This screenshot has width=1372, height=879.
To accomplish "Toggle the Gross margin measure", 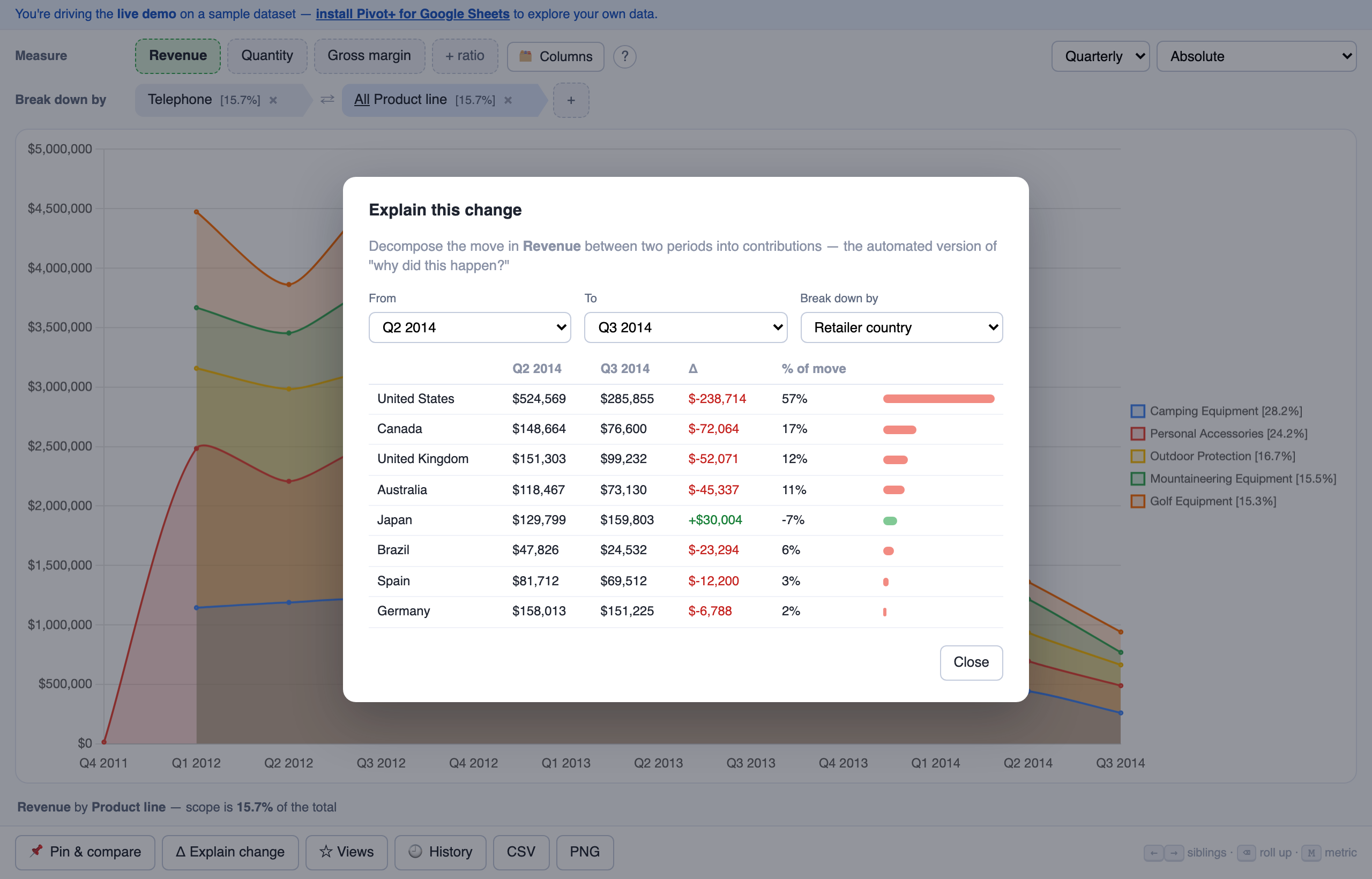I will point(369,56).
